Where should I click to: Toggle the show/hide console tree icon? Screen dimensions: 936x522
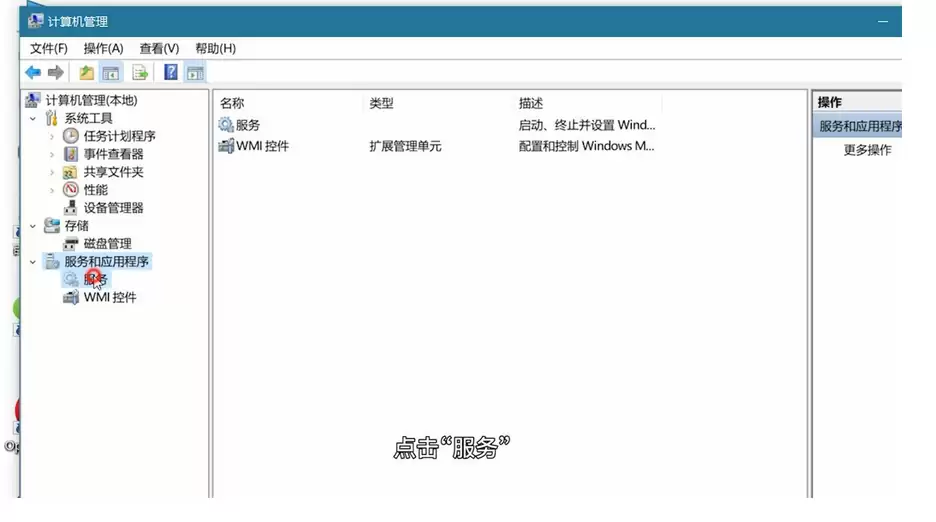coord(111,73)
